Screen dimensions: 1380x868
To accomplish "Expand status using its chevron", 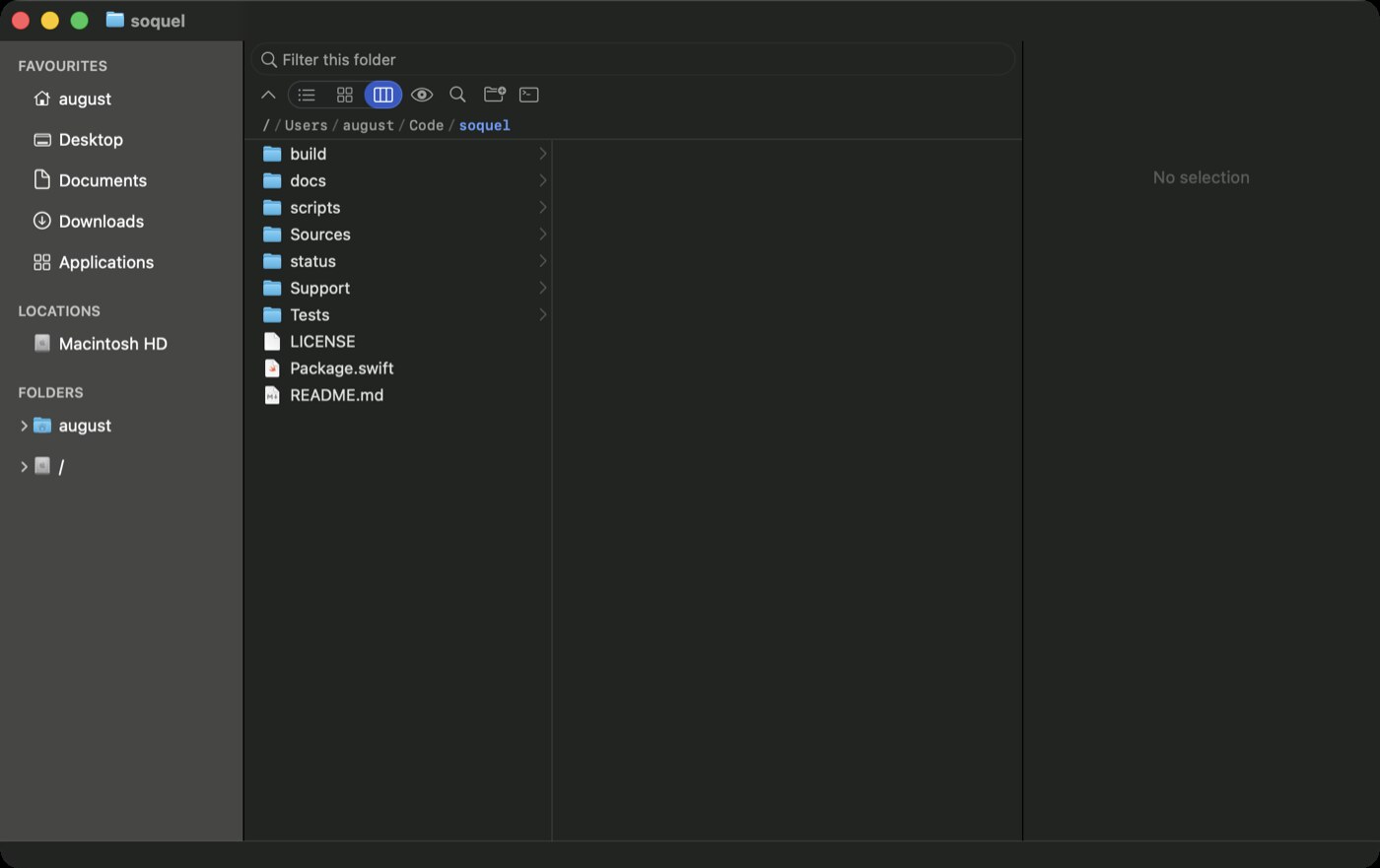I will pyautogui.click(x=542, y=261).
